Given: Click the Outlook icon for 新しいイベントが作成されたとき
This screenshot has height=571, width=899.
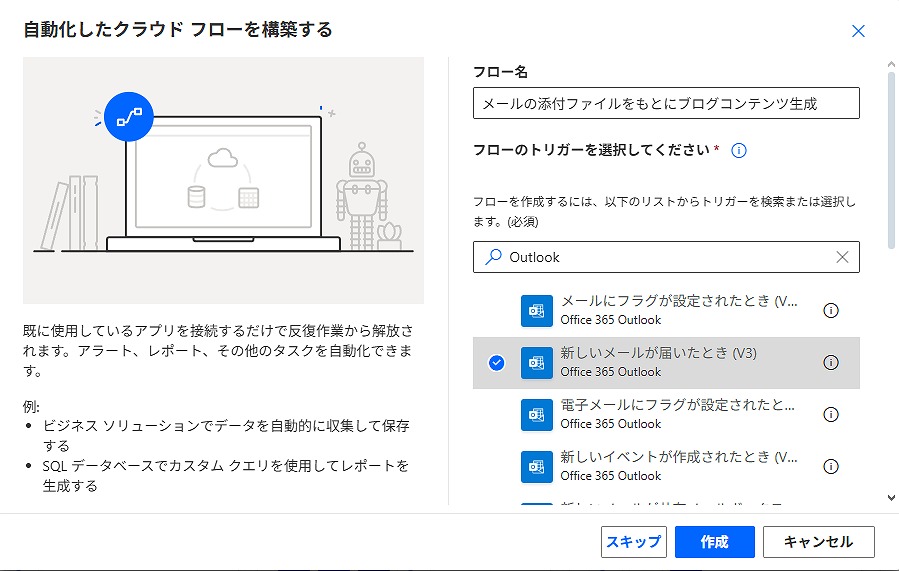Looking at the screenshot, I should coord(537,467).
